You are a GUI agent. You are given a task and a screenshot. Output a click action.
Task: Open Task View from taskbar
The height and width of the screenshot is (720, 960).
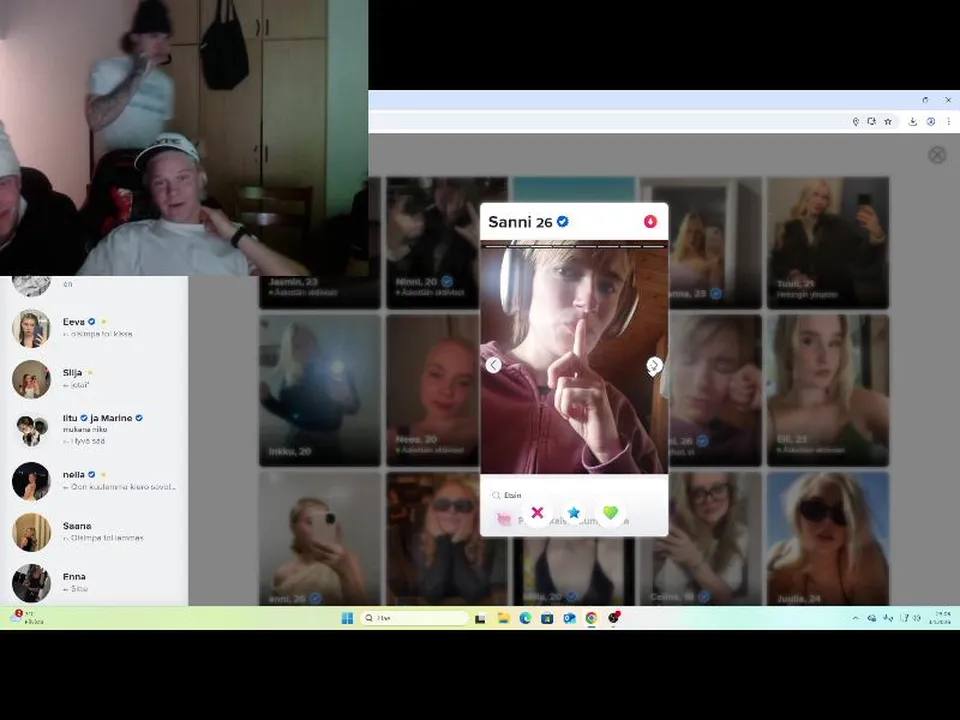[x=481, y=618]
